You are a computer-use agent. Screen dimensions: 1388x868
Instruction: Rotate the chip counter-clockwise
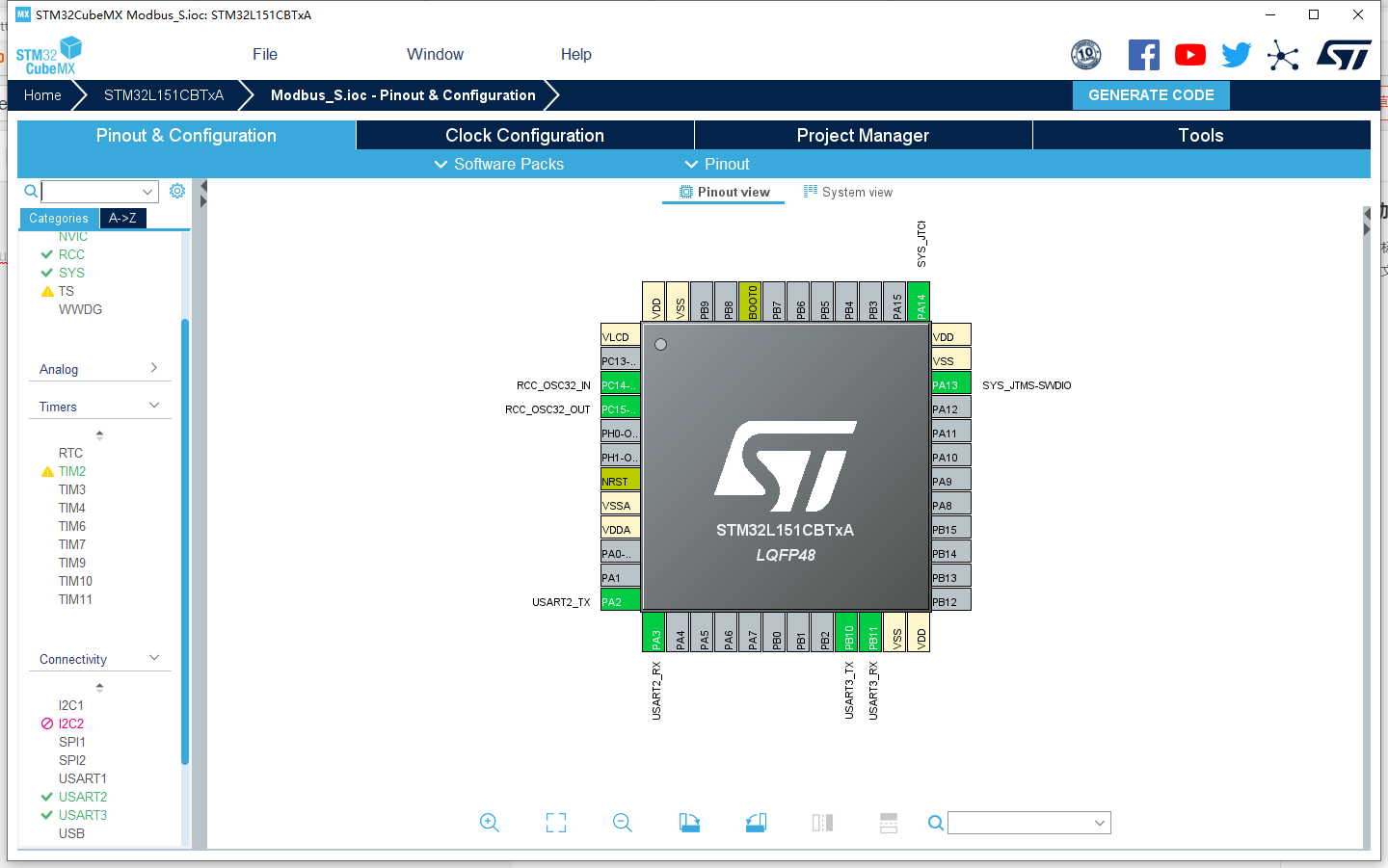(x=756, y=823)
